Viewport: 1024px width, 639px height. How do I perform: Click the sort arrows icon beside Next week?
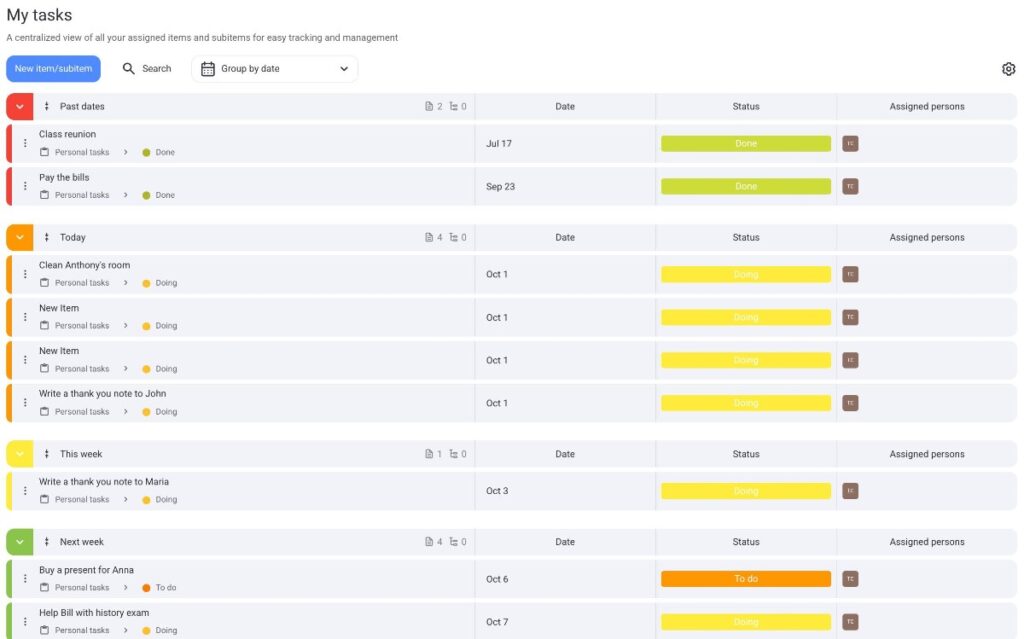pos(46,542)
